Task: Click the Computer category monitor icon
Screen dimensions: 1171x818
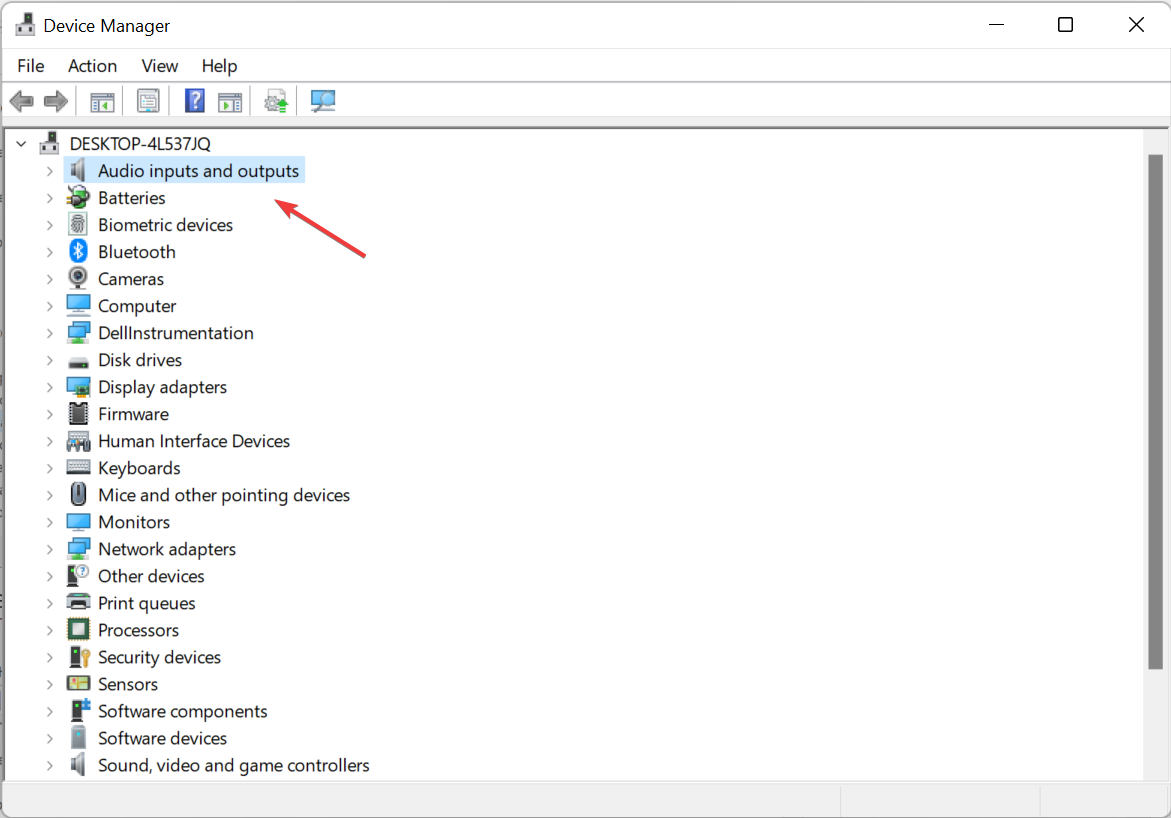Action: [x=78, y=306]
